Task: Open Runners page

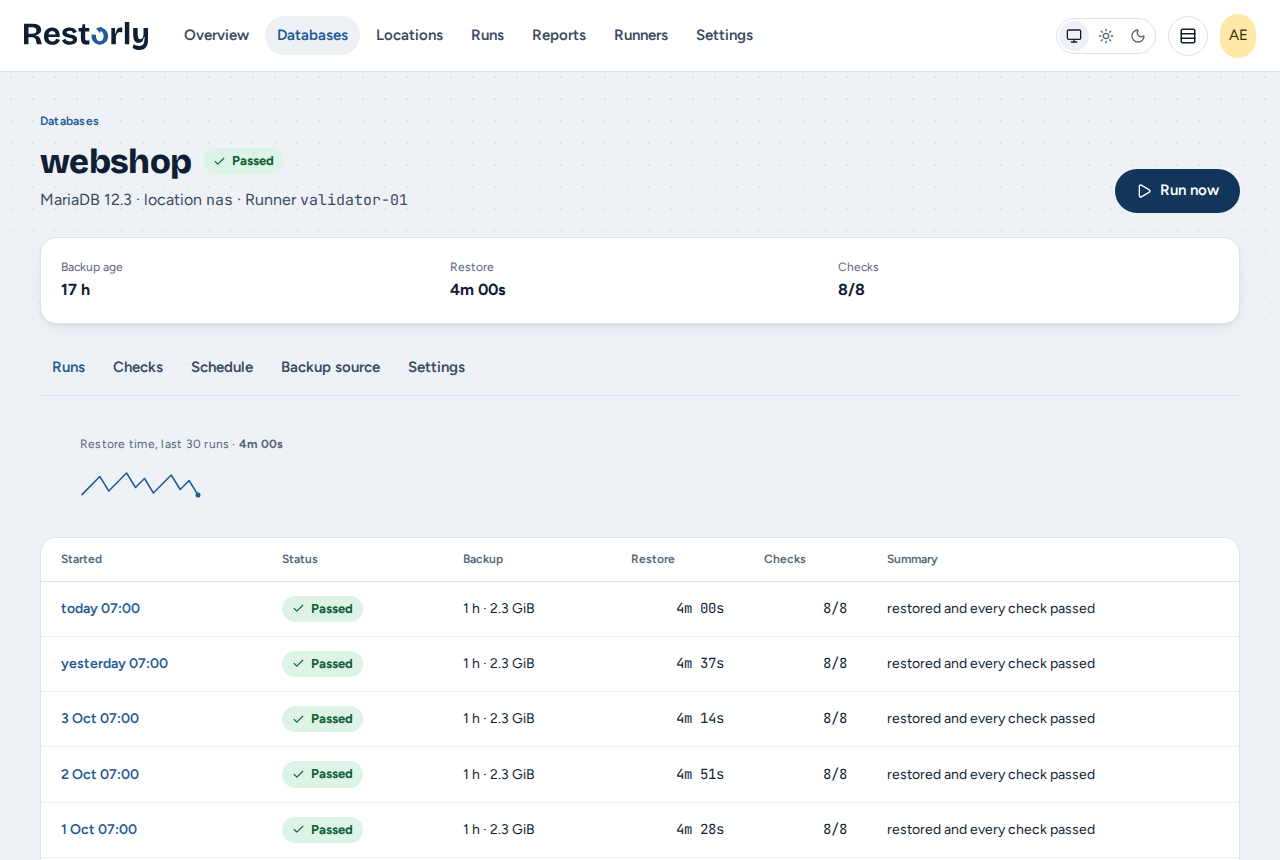Action: pos(641,35)
